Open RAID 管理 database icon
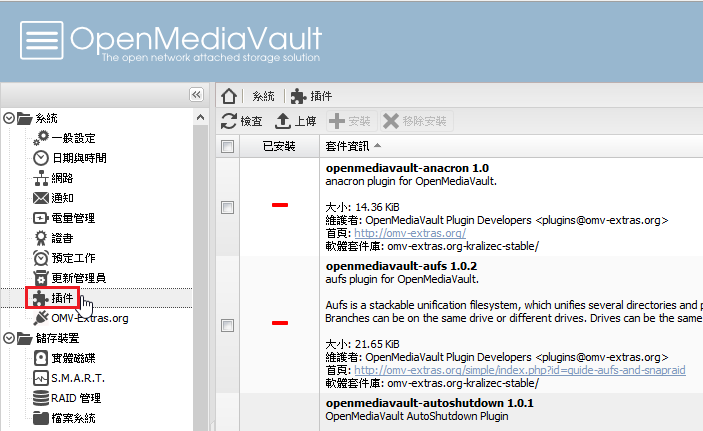 [41, 398]
